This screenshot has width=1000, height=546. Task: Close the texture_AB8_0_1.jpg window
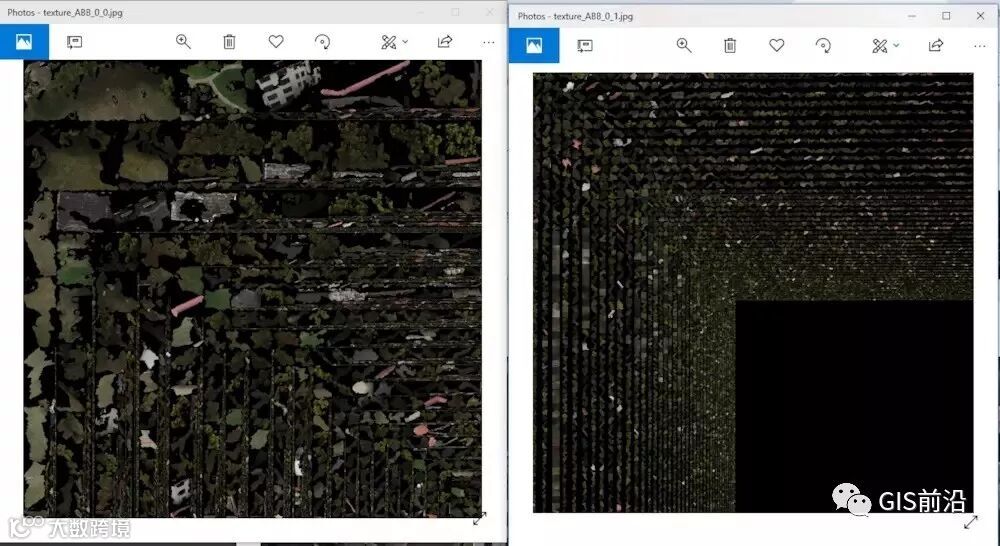pos(980,16)
